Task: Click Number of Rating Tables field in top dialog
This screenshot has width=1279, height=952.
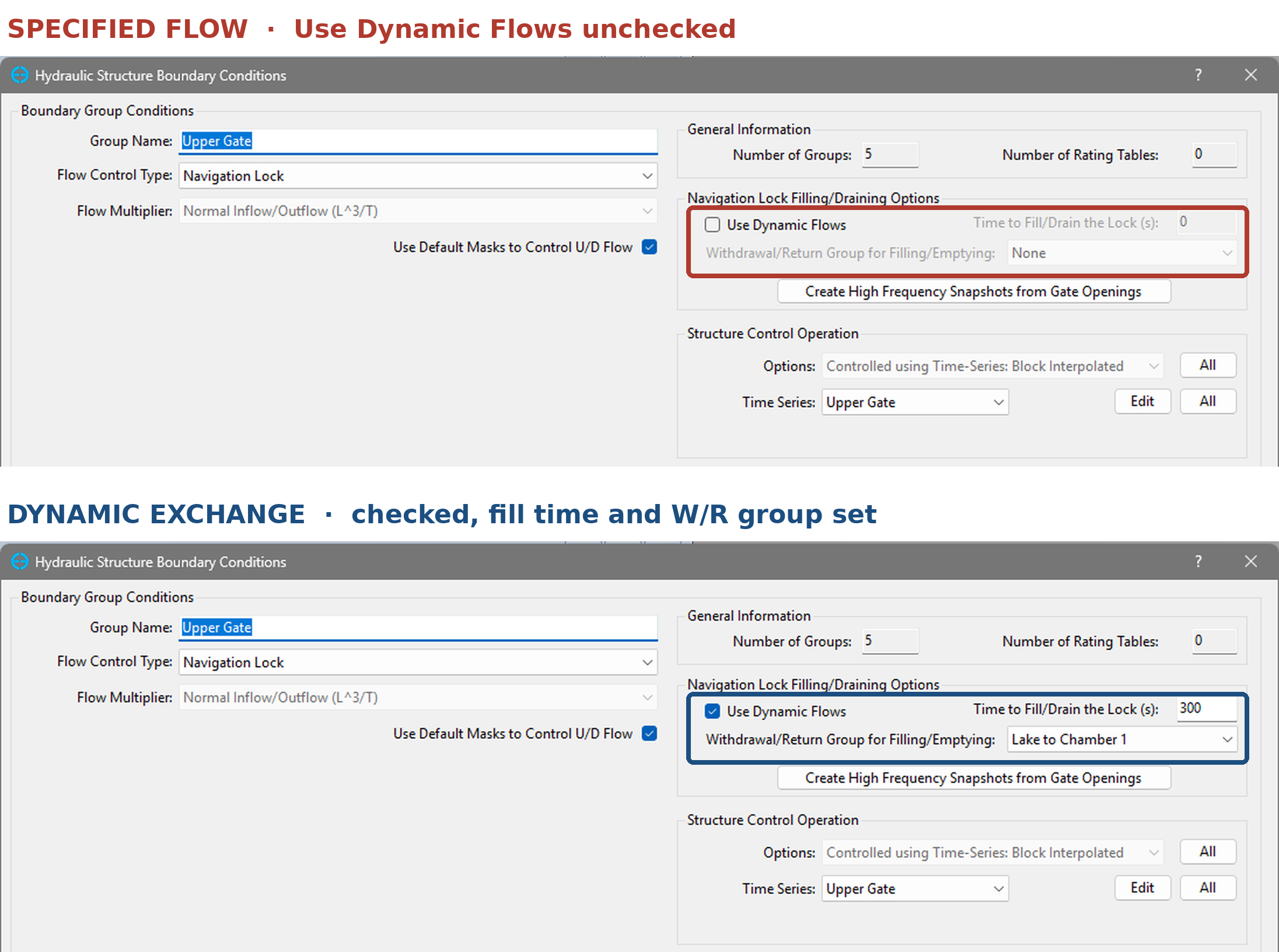Action: click(1214, 155)
